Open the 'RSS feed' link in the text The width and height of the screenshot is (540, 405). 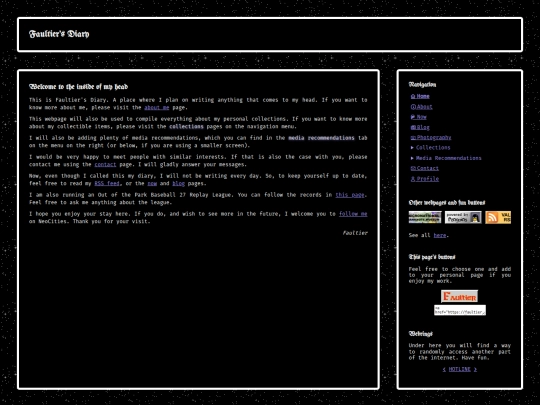107,183
